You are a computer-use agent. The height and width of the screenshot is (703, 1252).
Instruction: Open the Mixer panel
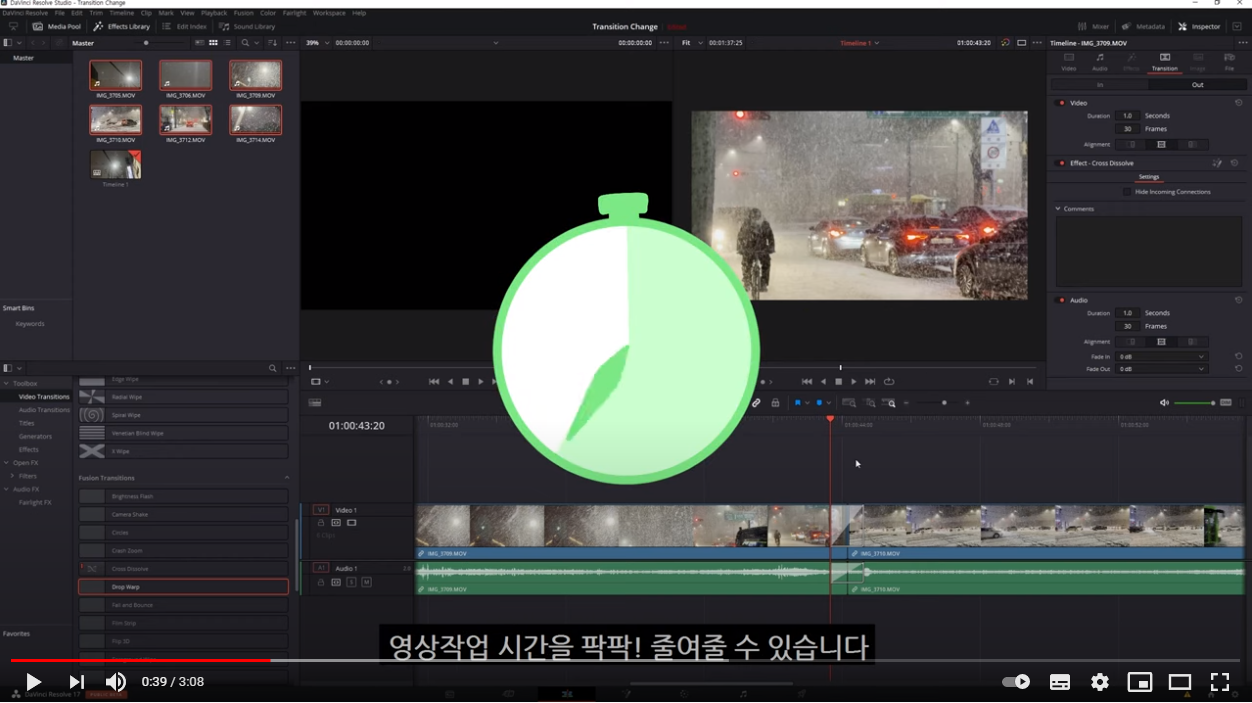click(1094, 27)
